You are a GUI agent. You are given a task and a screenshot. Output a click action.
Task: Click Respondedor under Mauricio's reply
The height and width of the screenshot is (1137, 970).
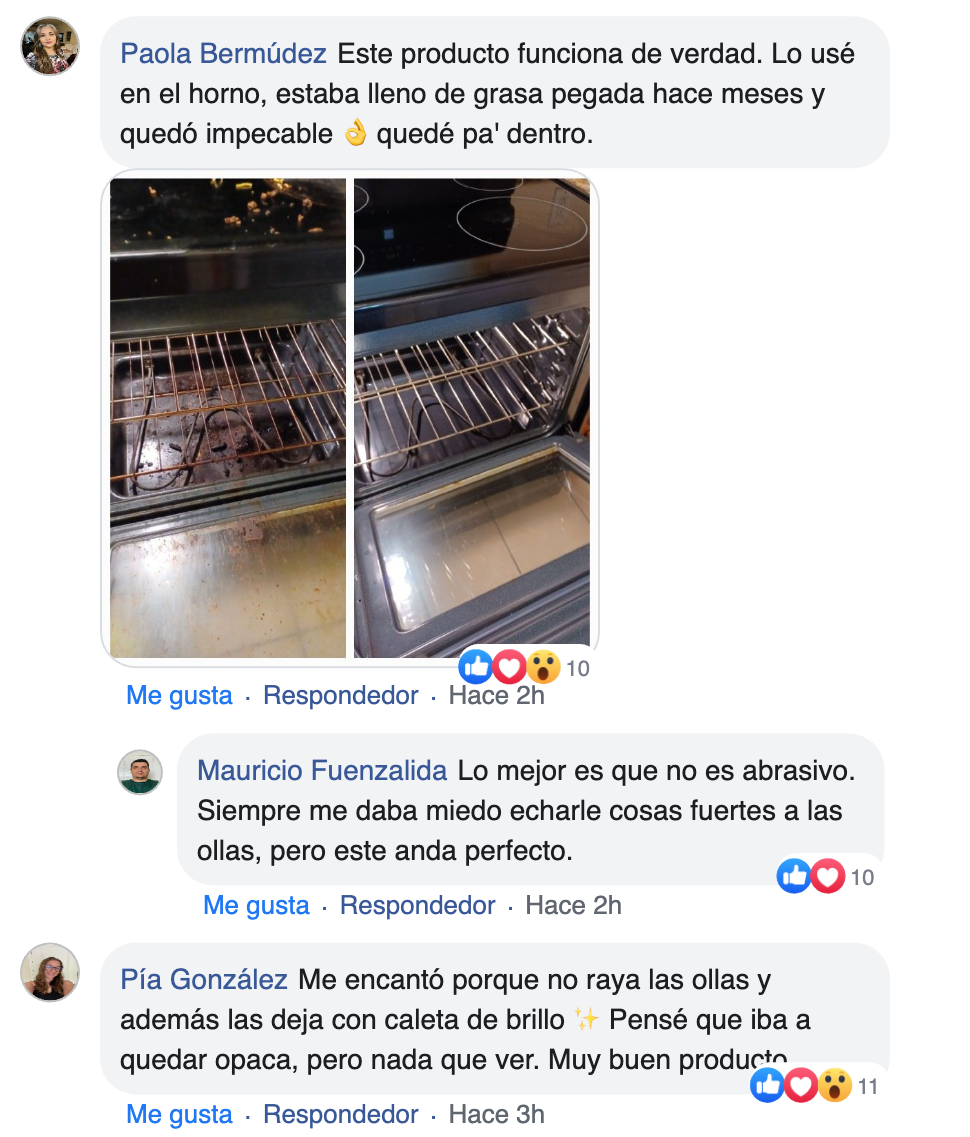[x=418, y=906]
